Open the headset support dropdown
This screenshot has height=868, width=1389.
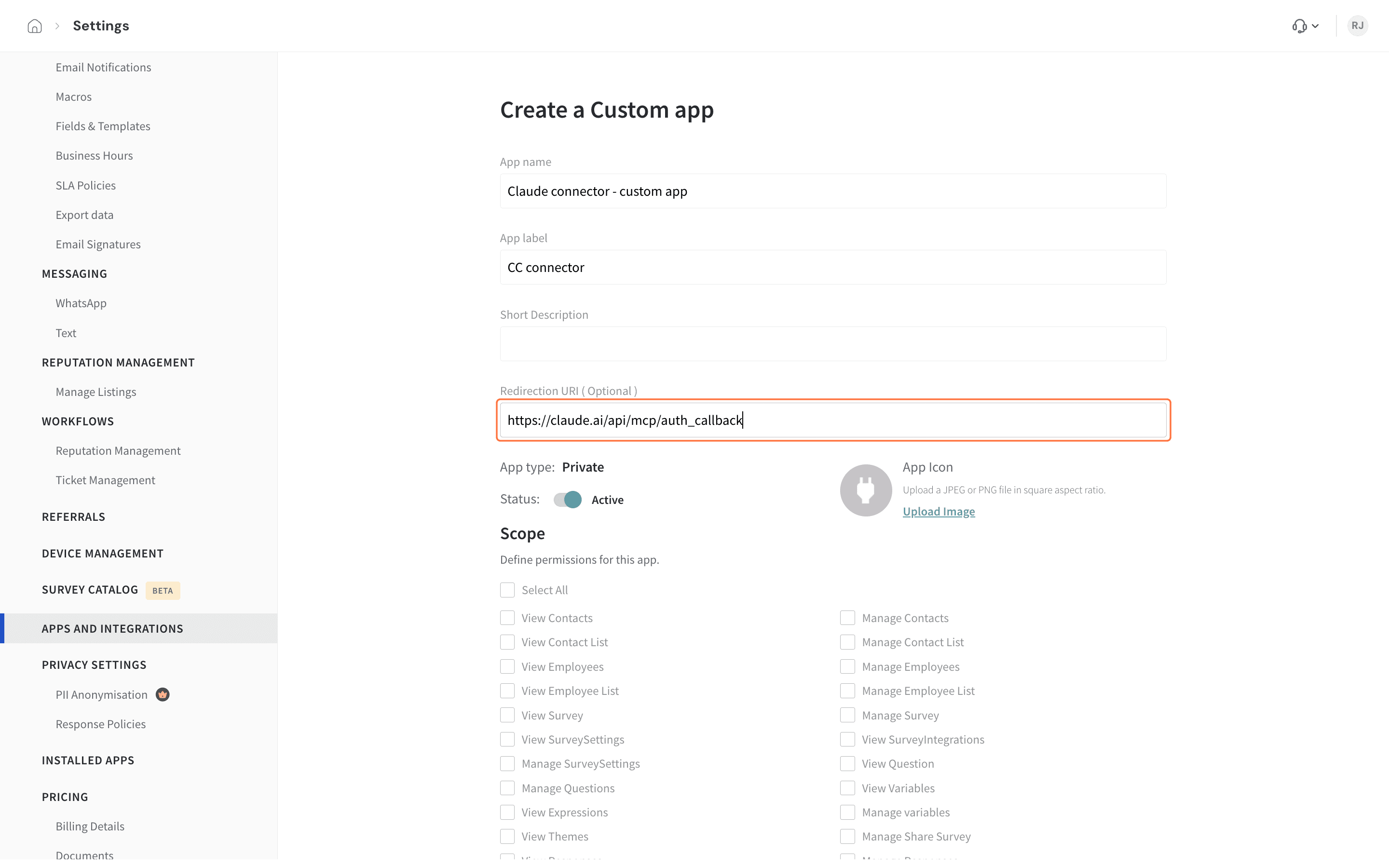pos(1305,26)
